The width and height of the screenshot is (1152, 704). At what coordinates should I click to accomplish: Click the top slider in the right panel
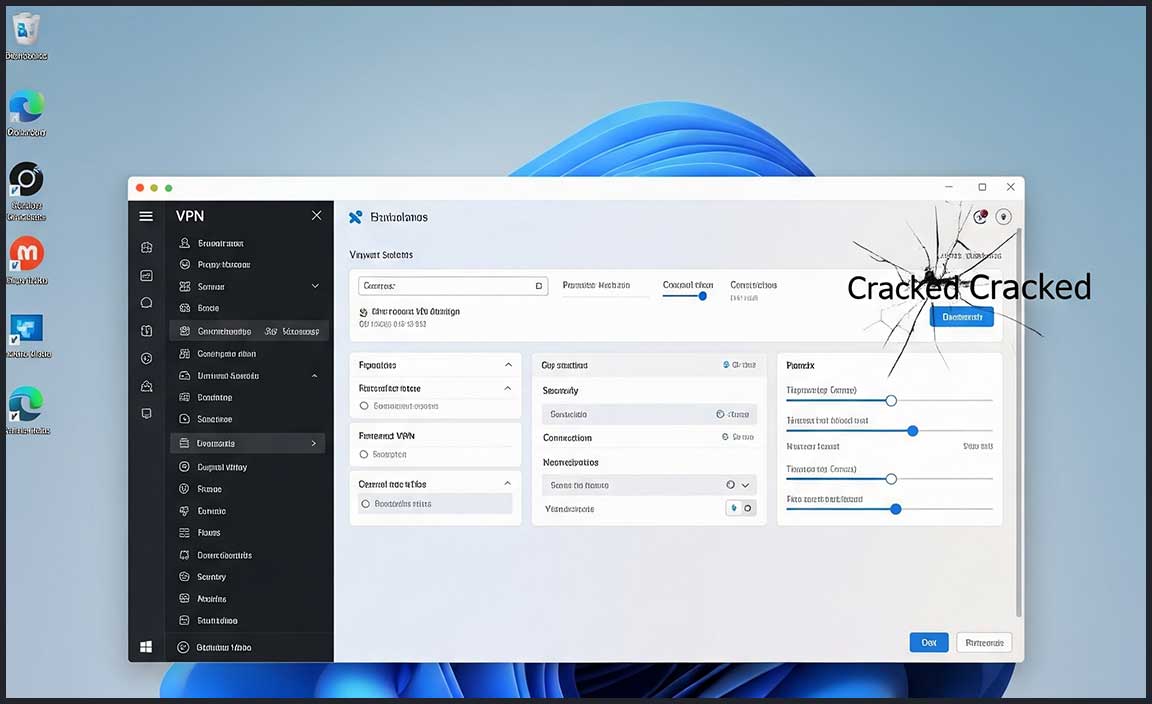click(889, 401)
